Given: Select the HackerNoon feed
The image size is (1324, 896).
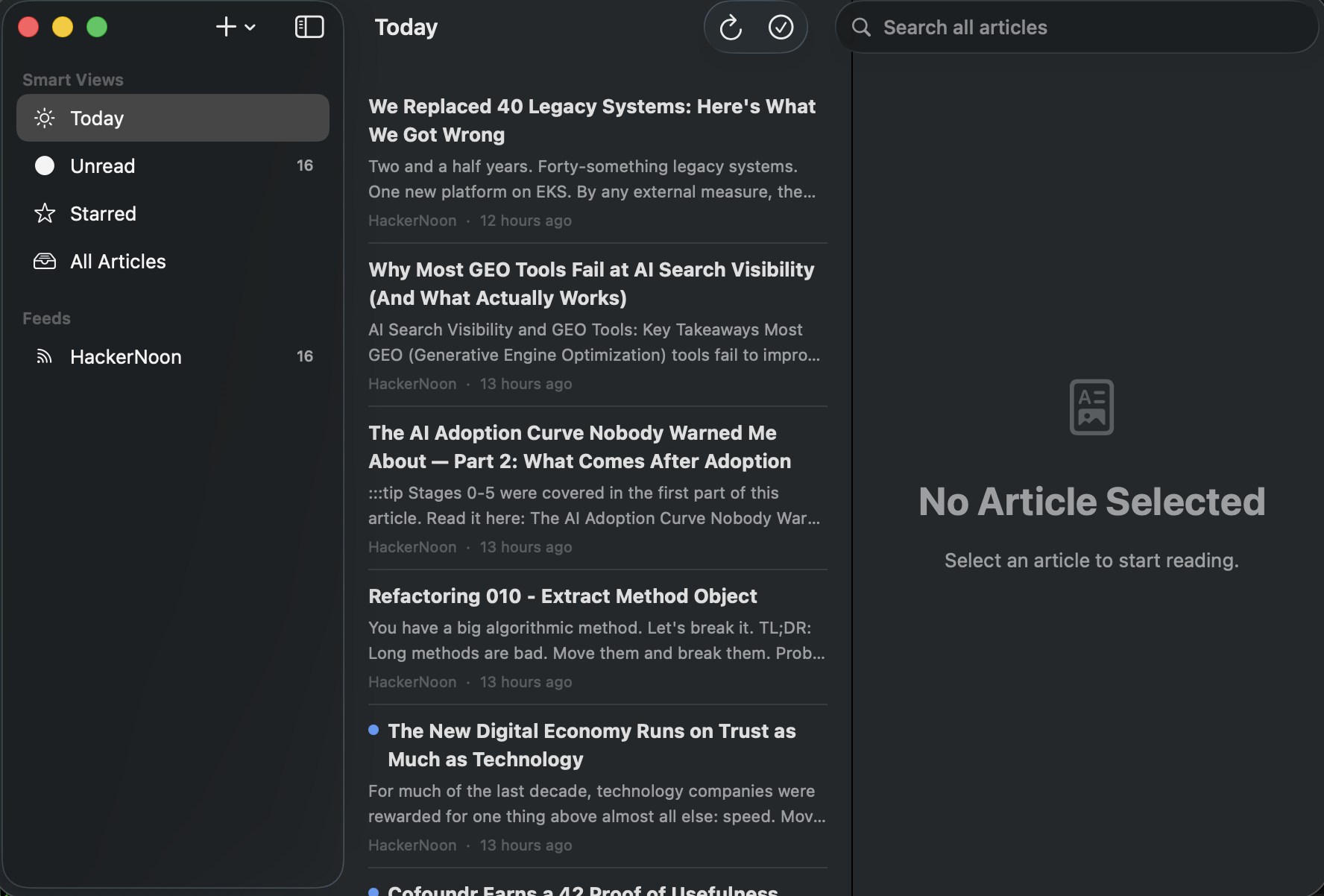Looking at the screenshot, I should tap(173, 356).
